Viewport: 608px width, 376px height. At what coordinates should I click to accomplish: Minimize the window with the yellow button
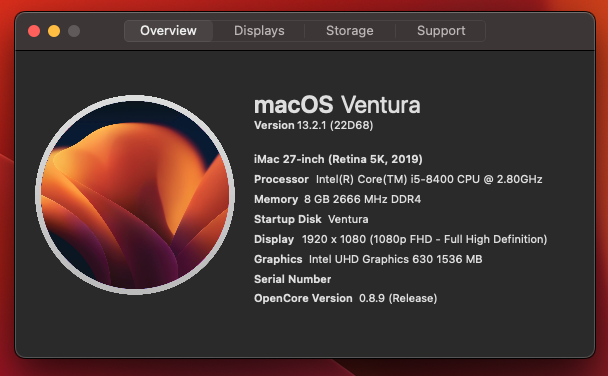[54, 31]
